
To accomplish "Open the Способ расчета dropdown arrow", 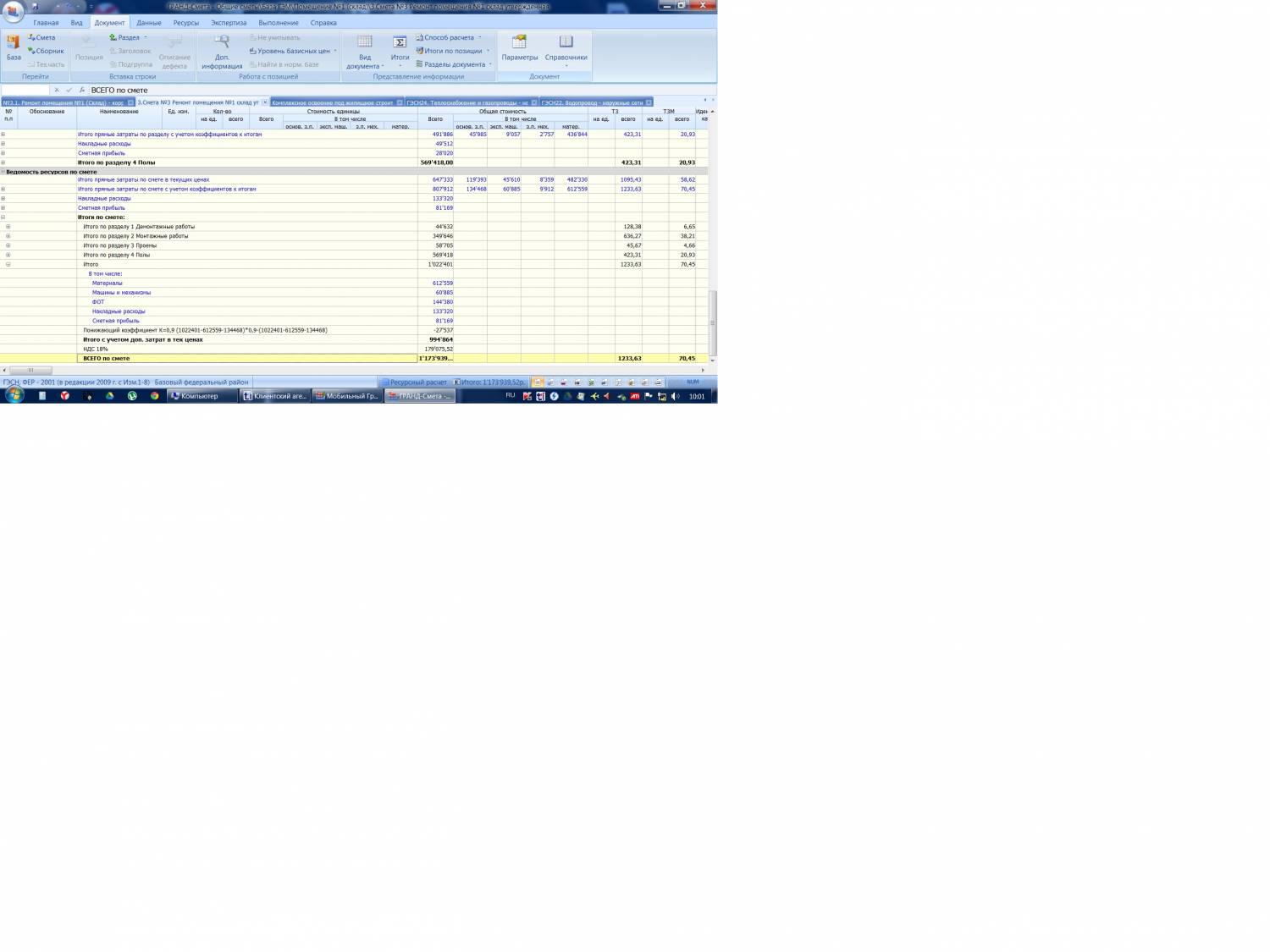I will tap(480, 37).
